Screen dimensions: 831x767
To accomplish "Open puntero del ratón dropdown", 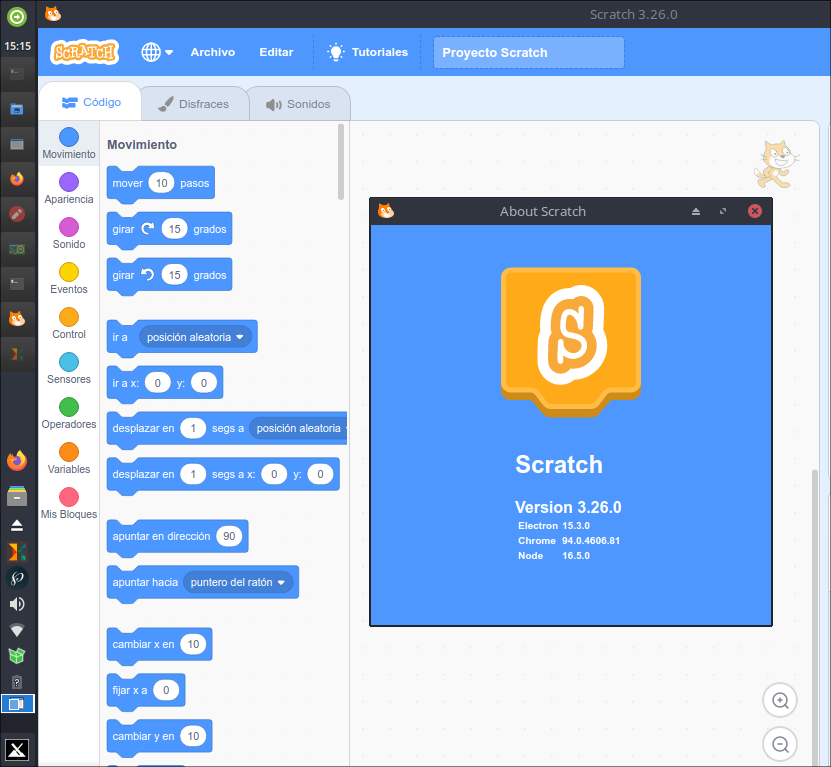I will coord(237,582).
